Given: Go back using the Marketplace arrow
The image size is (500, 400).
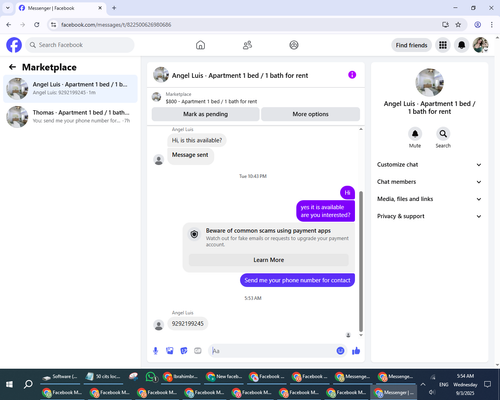Looking at the screenshot, I should [x=12, y=67].
